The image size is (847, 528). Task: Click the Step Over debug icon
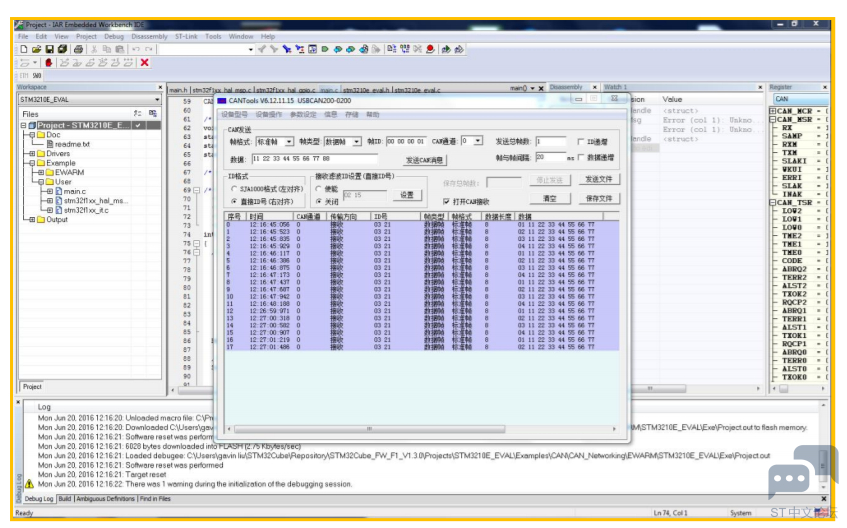tap(64, 63)
